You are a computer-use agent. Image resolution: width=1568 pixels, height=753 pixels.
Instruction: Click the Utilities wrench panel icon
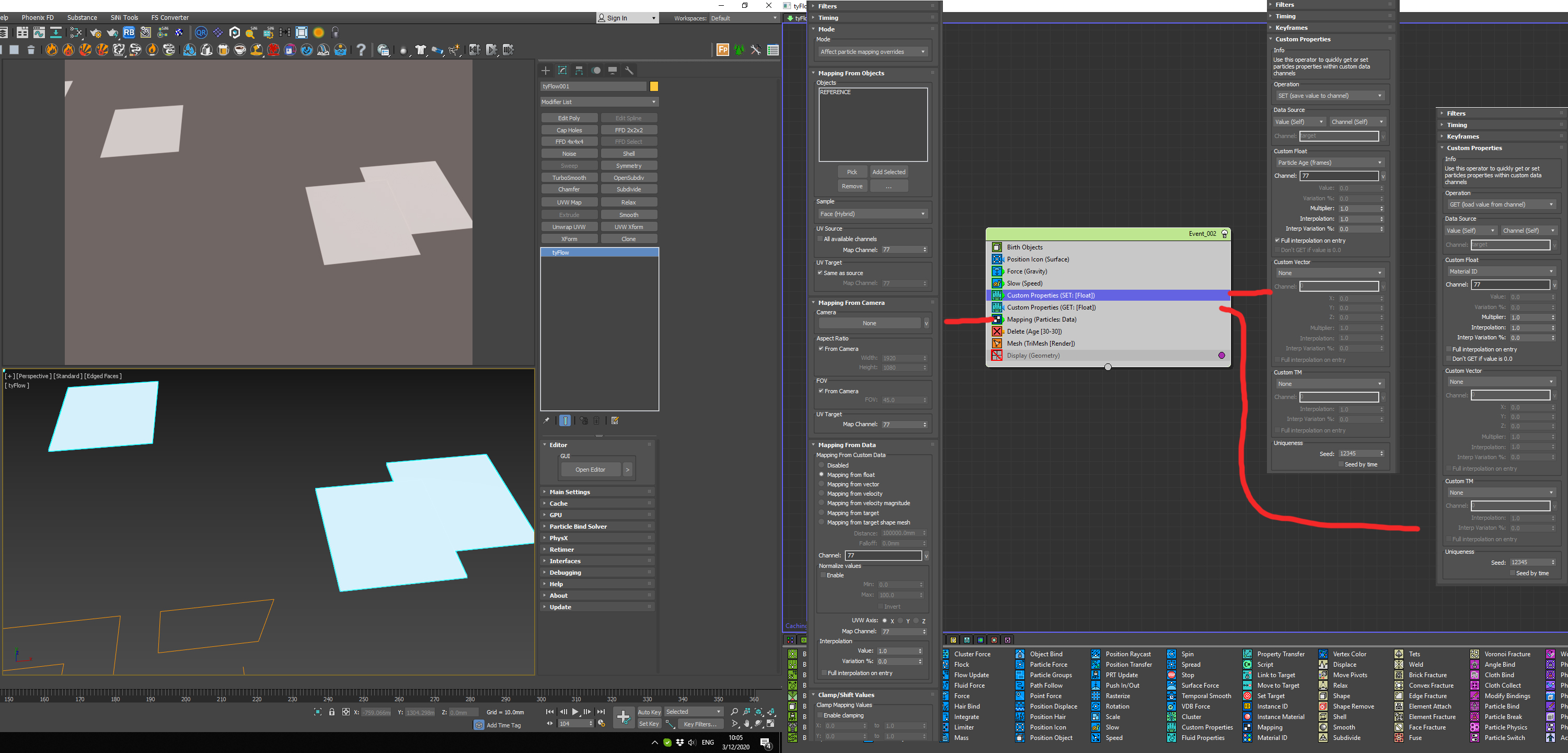pos(629,71)
